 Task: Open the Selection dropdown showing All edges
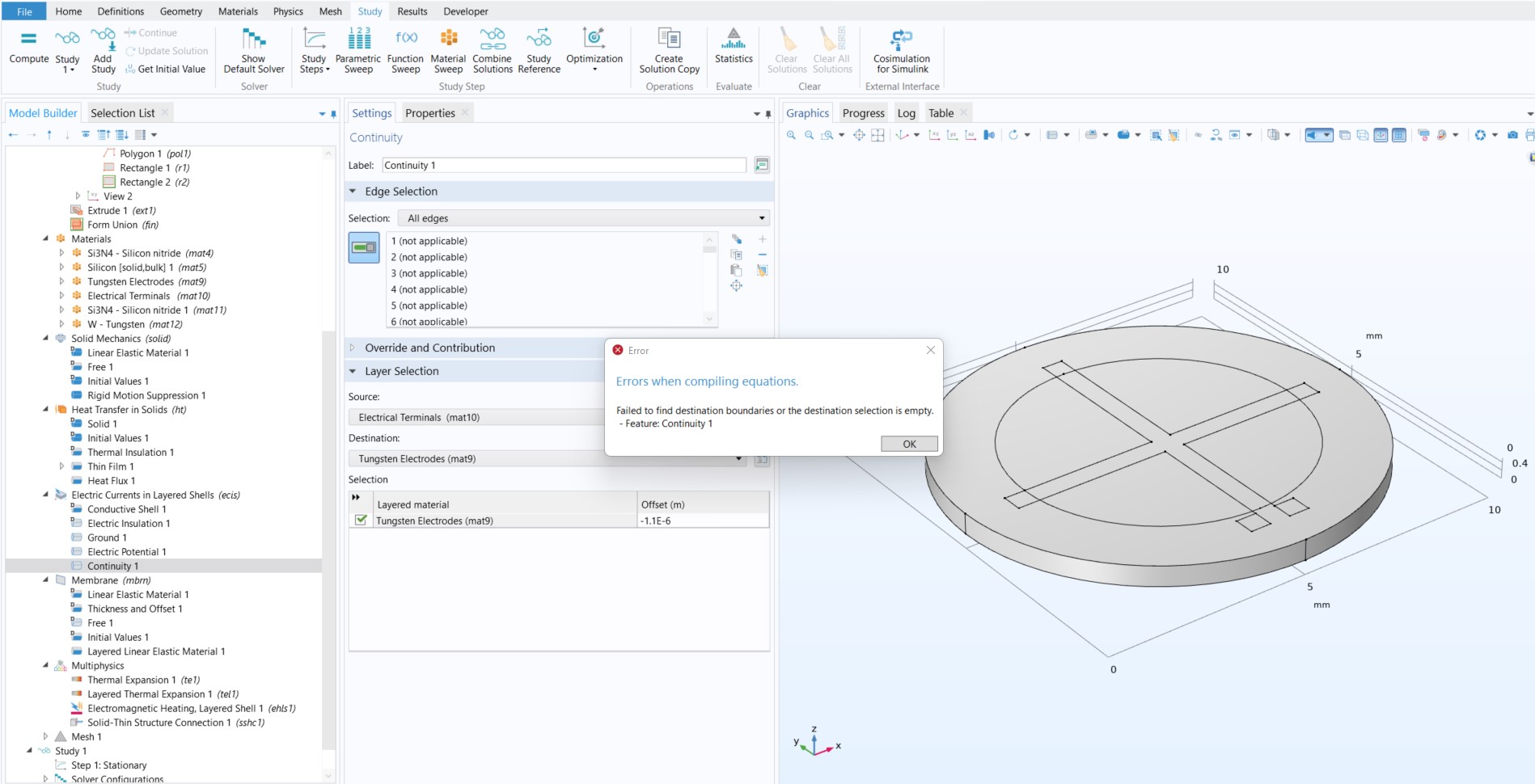tap(584, 218)
